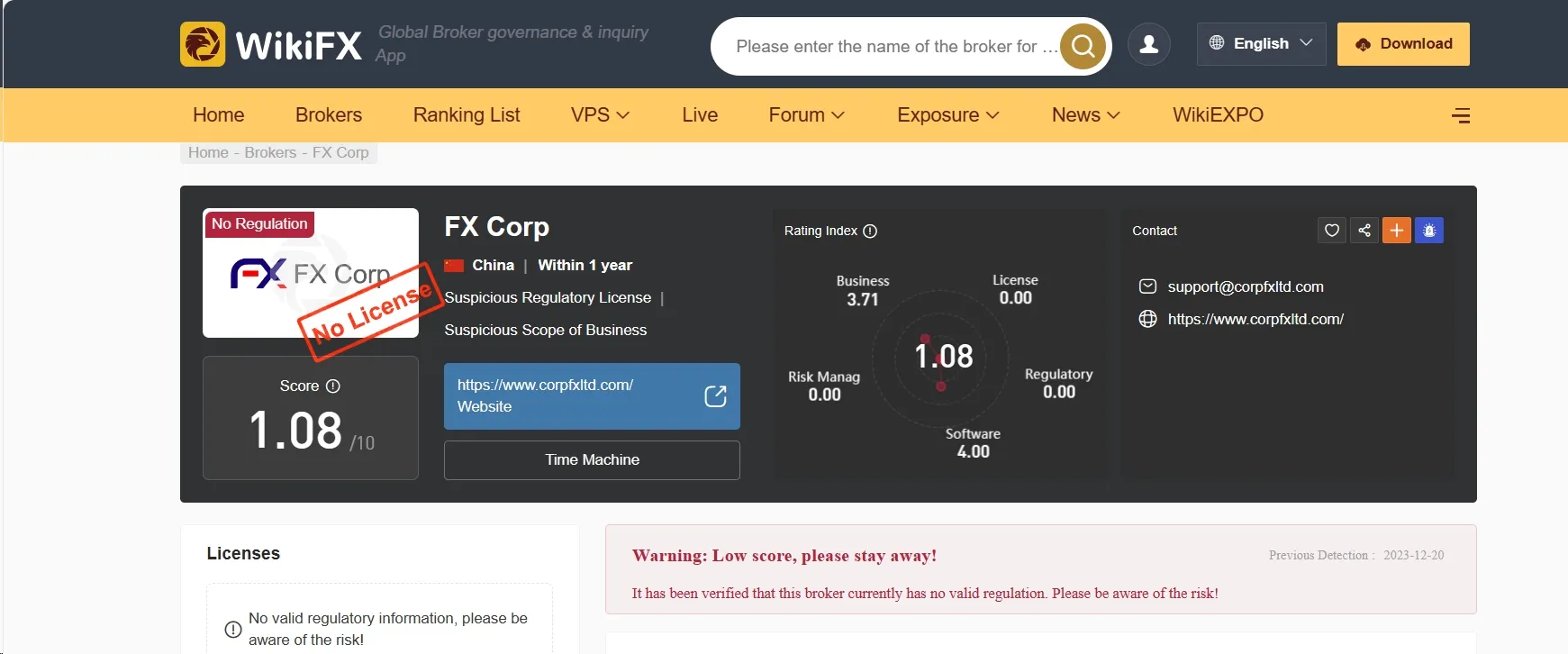Click the Brokers breadcrumb link
Screen dimensions: 1568x654
click(x=270, y=152)
